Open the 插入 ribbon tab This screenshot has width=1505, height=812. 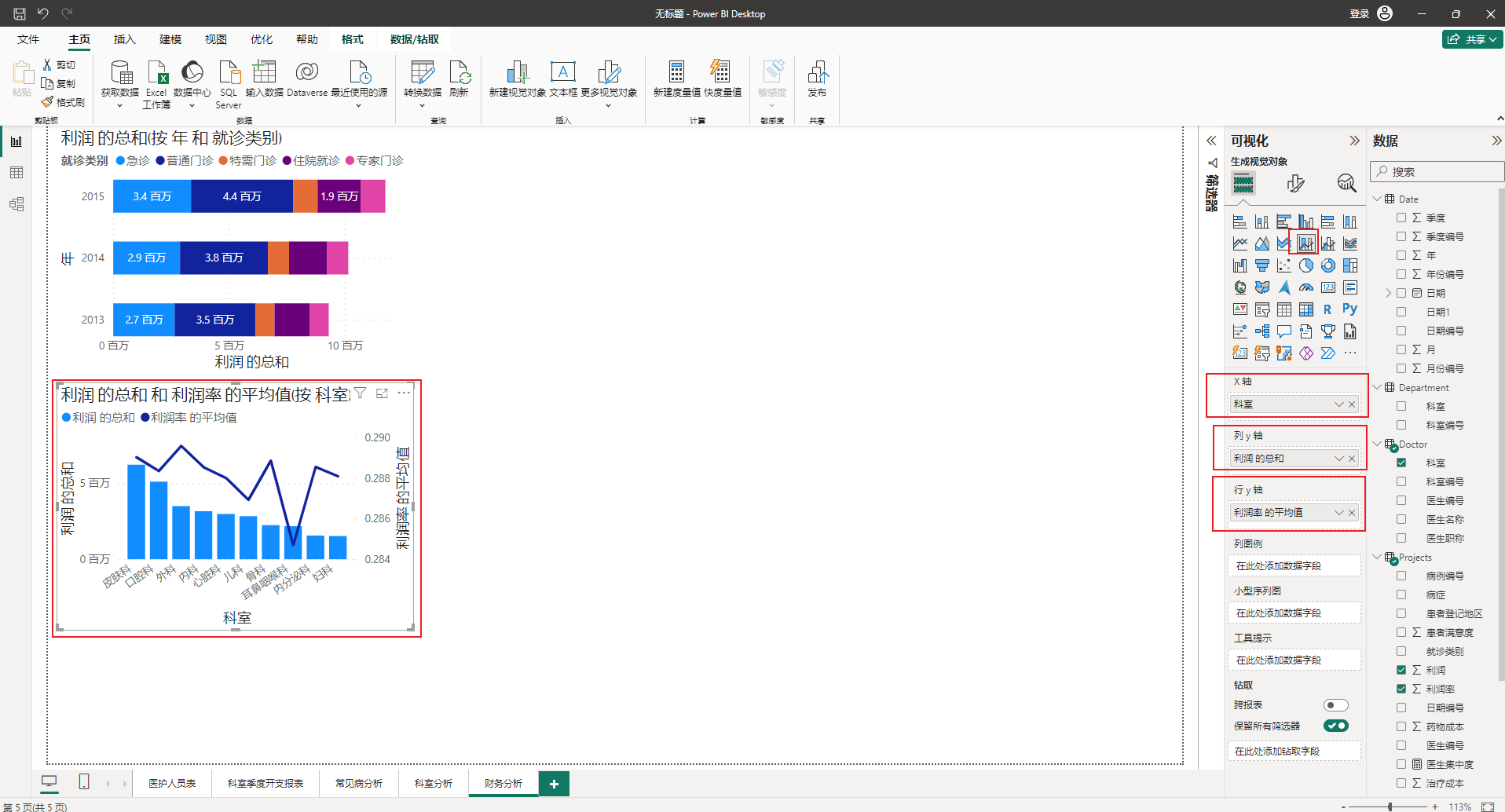pos(125,39)
